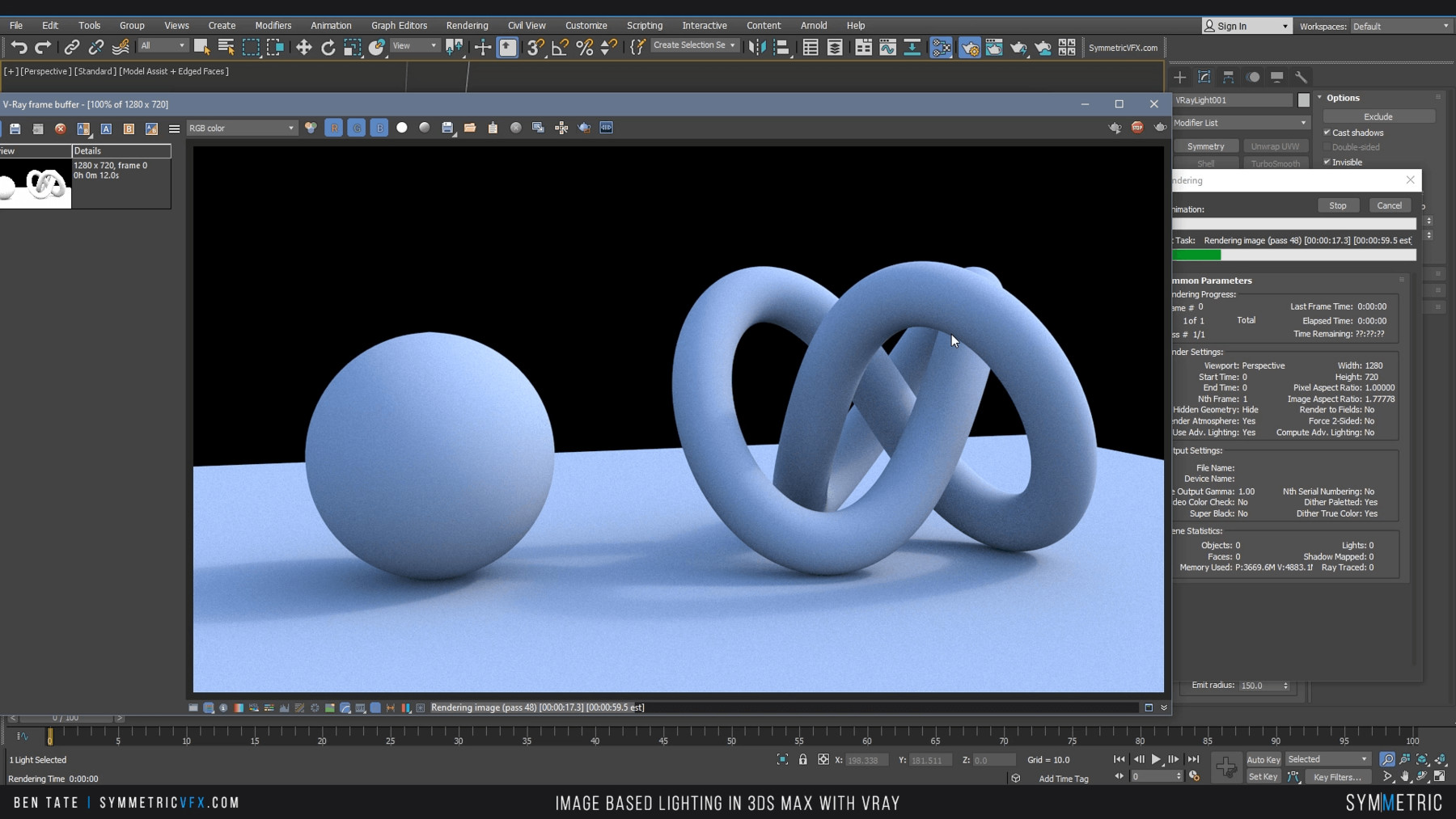Open the Hierarchy panel tab
Screen dimensions: 1456x819
click(x=1228, y=77)
